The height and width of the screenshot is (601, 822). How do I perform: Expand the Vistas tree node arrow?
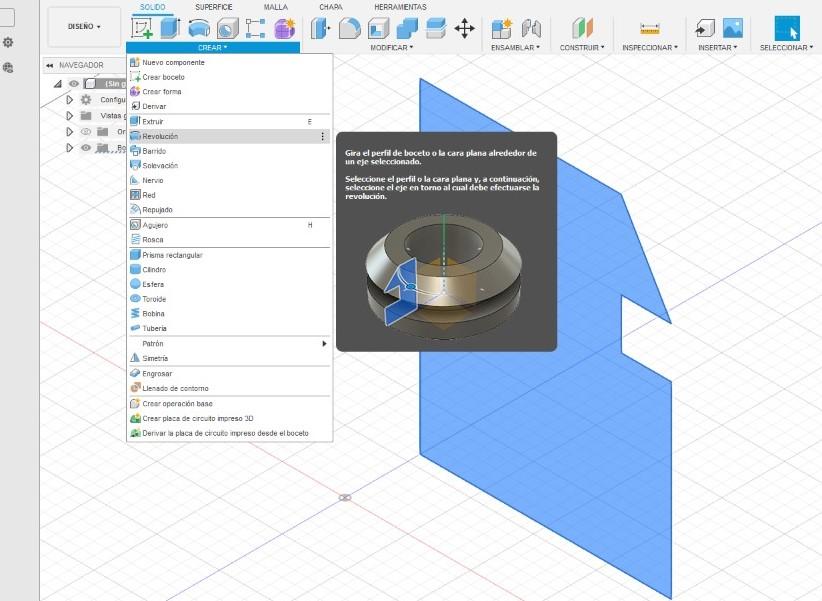tap(69, 115)
